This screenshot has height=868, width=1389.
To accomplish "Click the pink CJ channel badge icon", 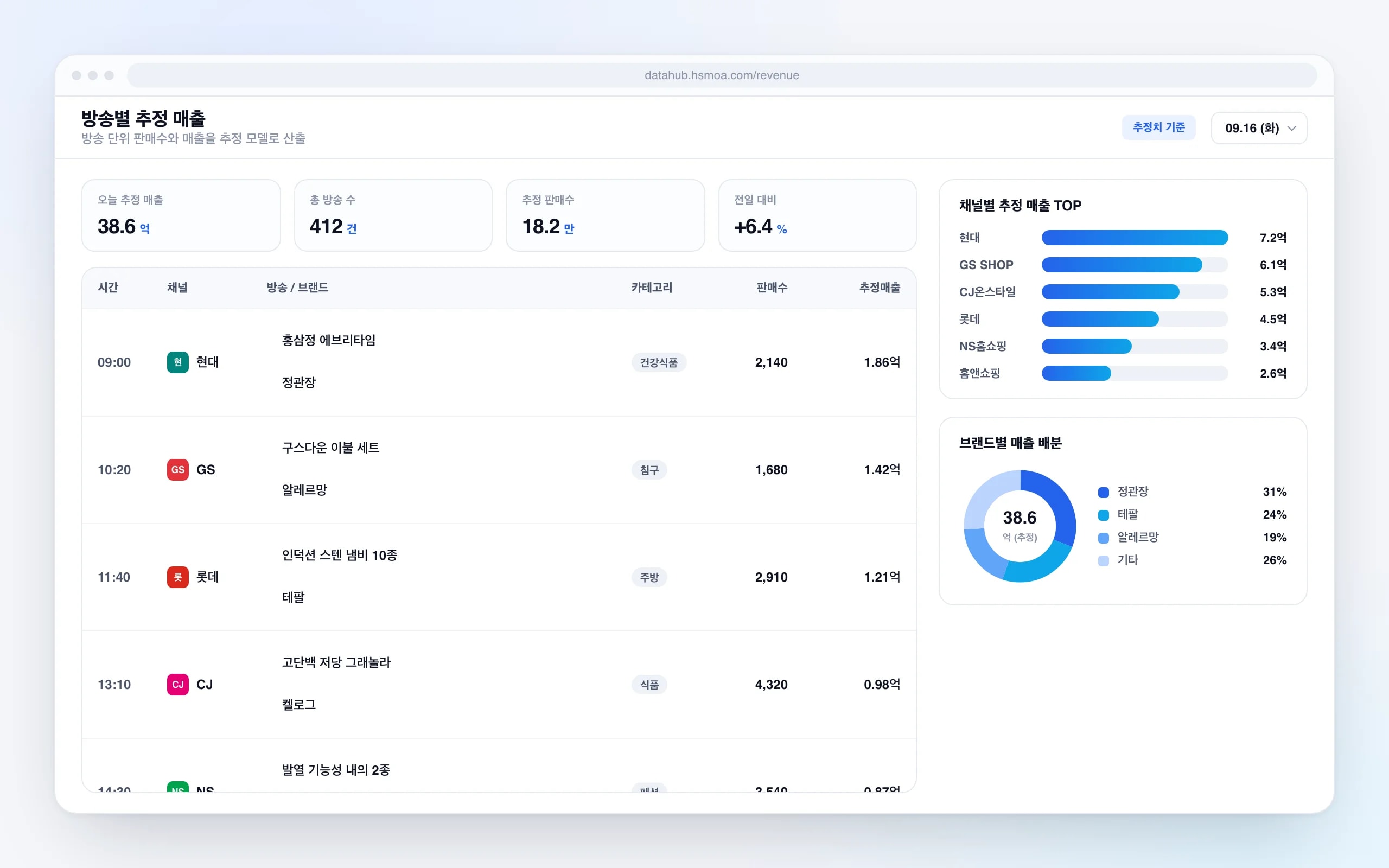I will tap(177, 684).
